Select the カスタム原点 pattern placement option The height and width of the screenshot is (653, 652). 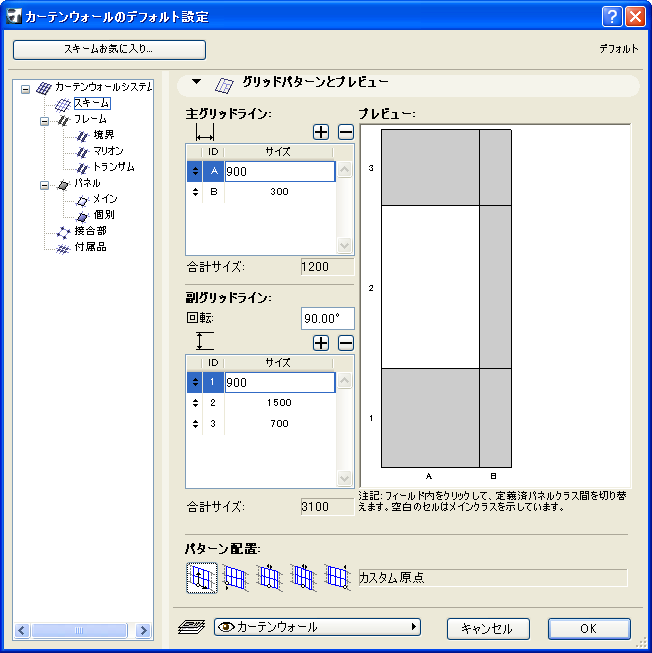[x=202, y=578]
